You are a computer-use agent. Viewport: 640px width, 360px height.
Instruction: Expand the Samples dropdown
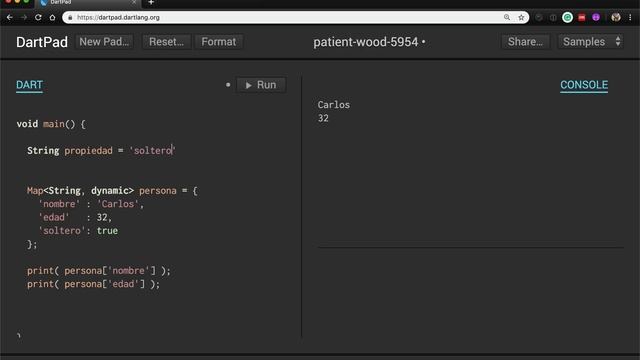(591, 42)
